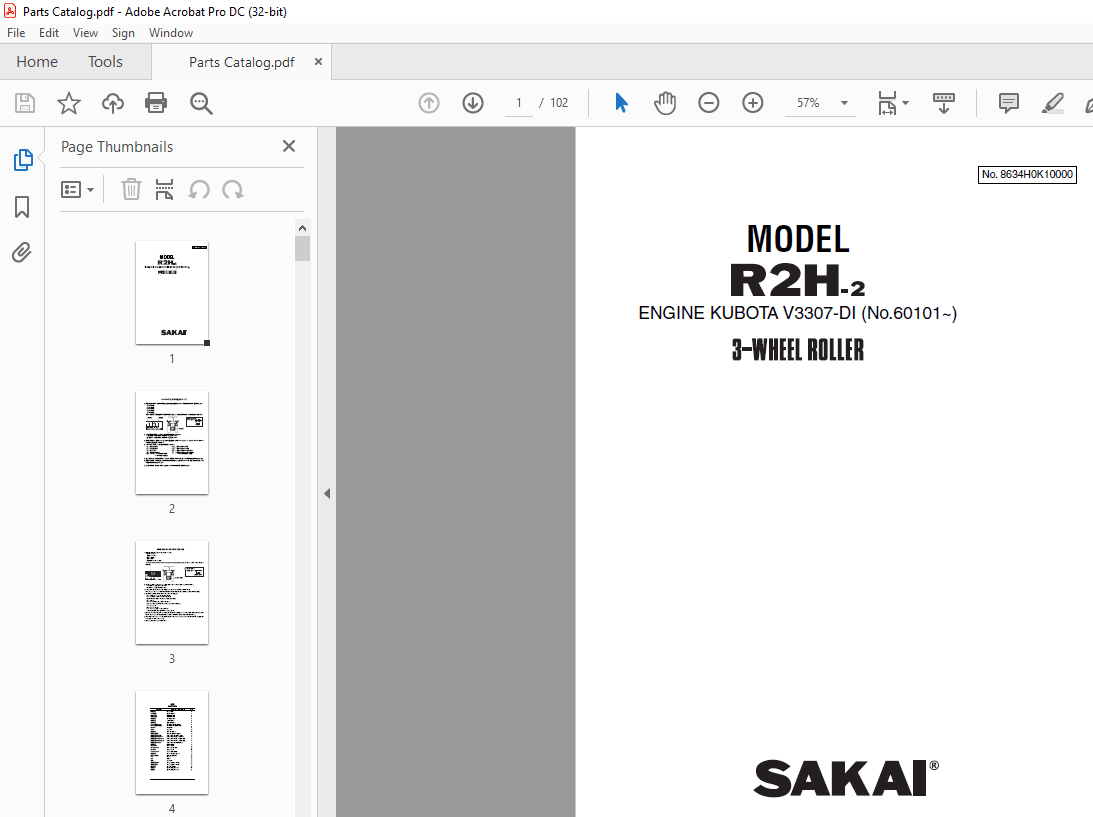Add document to favorites with the star
1093x817 pixels.
[x=68, y=102]
